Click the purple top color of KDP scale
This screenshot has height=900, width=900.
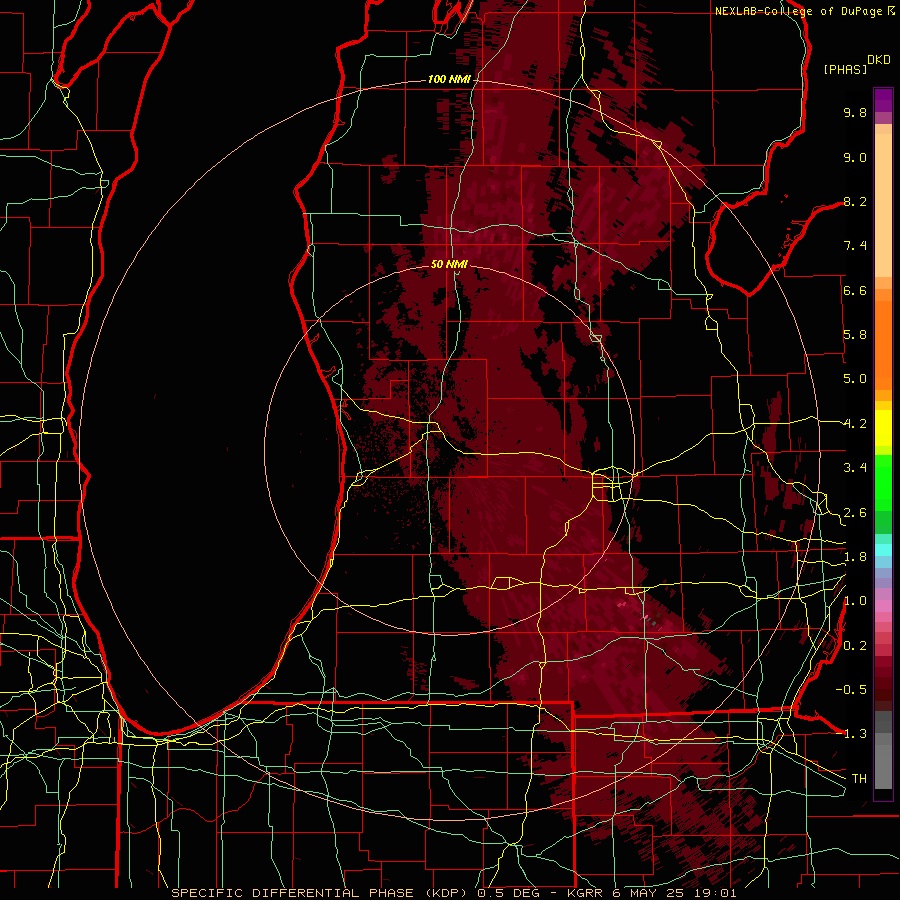coord(883,100)
